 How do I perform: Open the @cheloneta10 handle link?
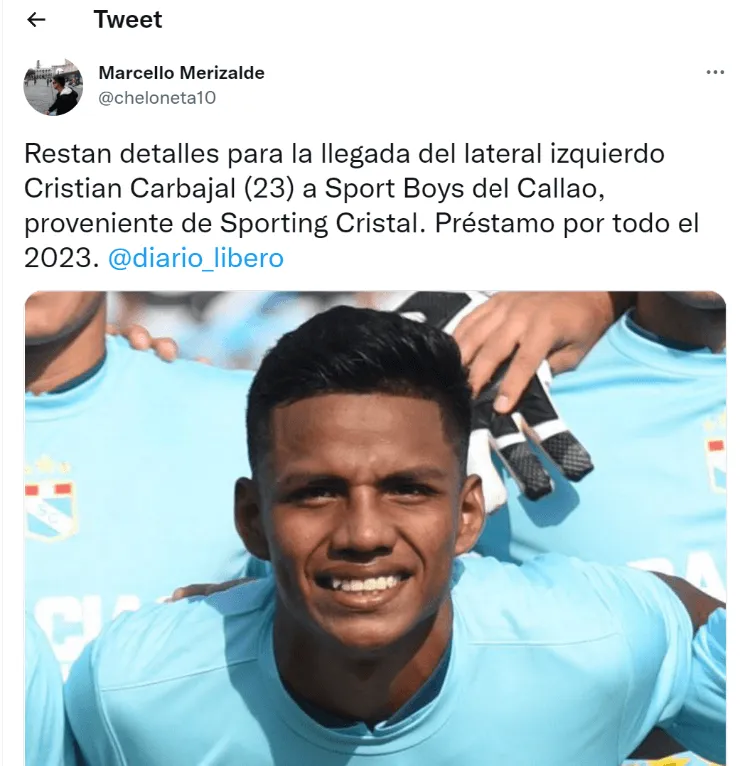[157, 98]
